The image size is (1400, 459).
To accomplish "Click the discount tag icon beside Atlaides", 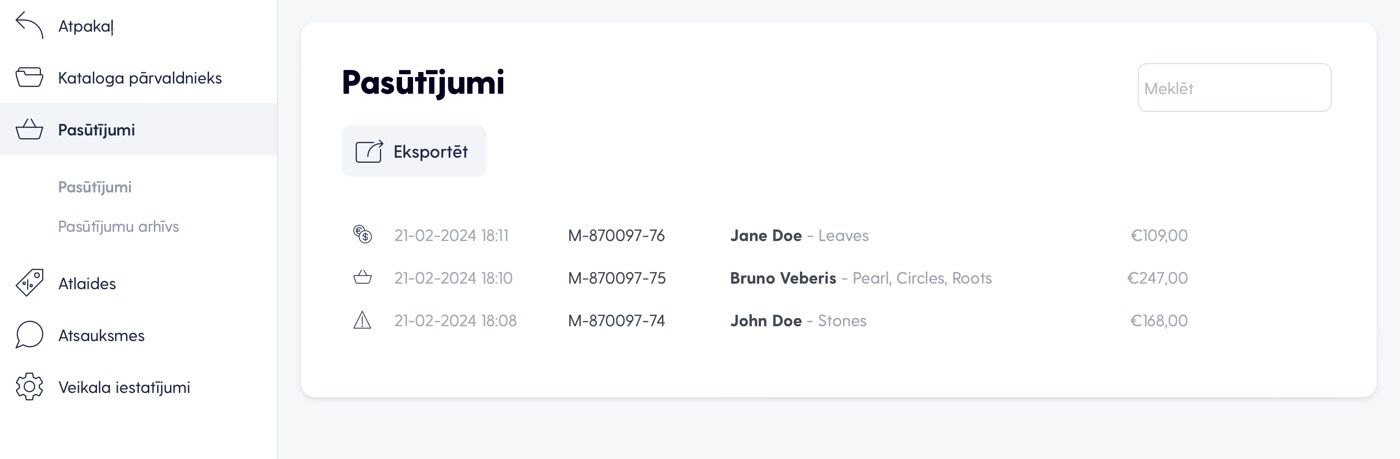I will 29,284.
